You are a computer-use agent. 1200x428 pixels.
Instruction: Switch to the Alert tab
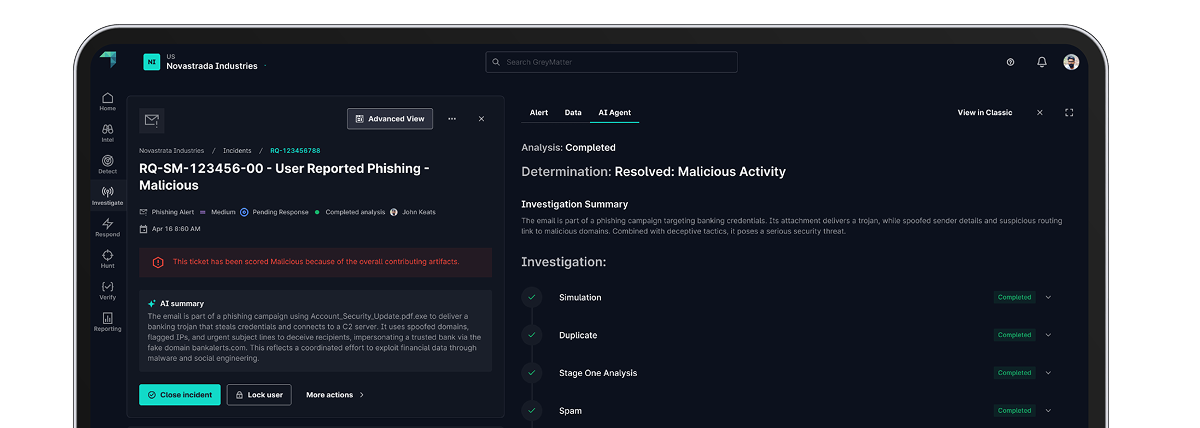539,113
